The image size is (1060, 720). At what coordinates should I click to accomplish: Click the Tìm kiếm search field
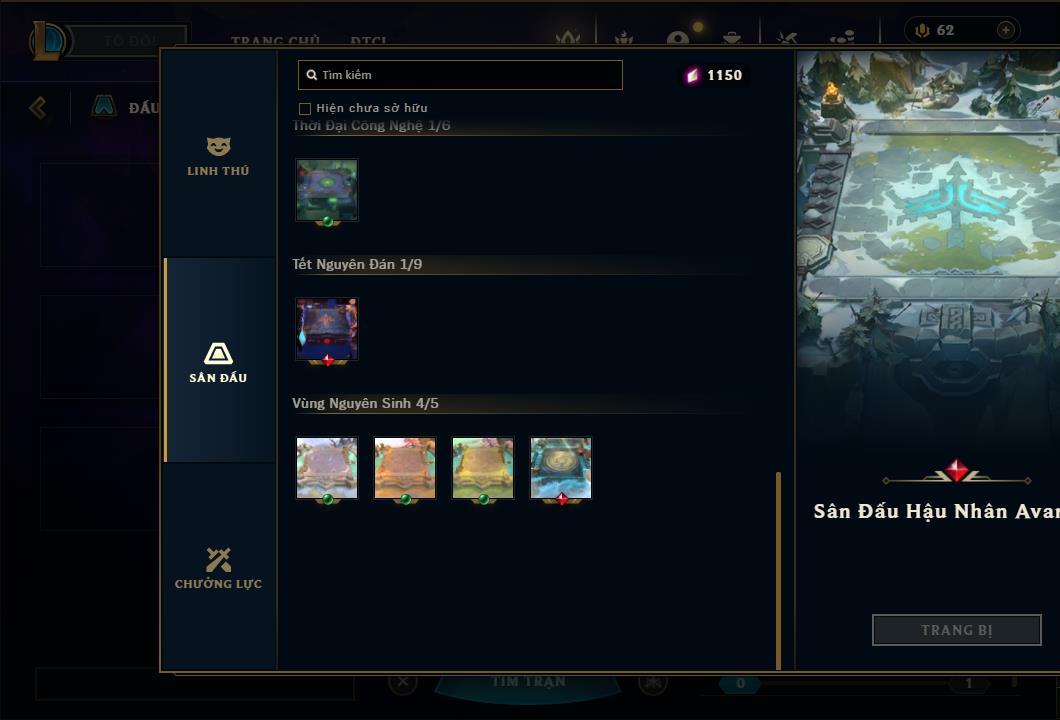coord(460,75)
